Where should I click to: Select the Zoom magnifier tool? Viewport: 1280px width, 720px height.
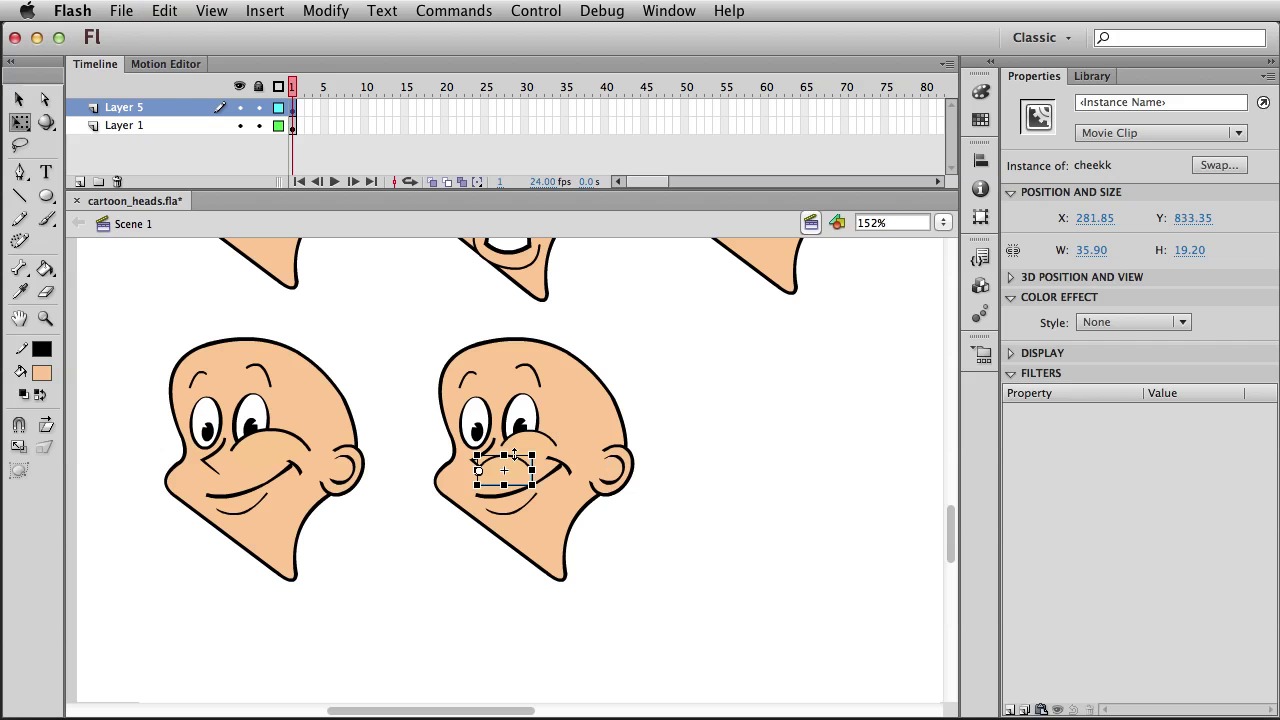pos(46,318)
